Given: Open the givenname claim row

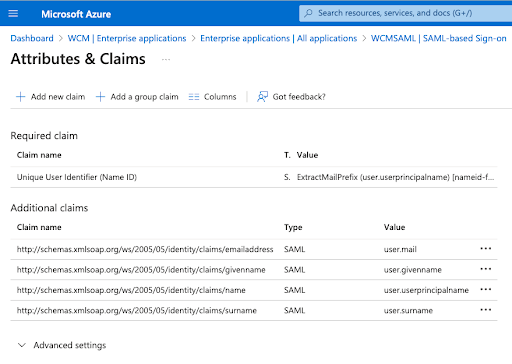Looking at the screenshot, I should coord(254,270).
